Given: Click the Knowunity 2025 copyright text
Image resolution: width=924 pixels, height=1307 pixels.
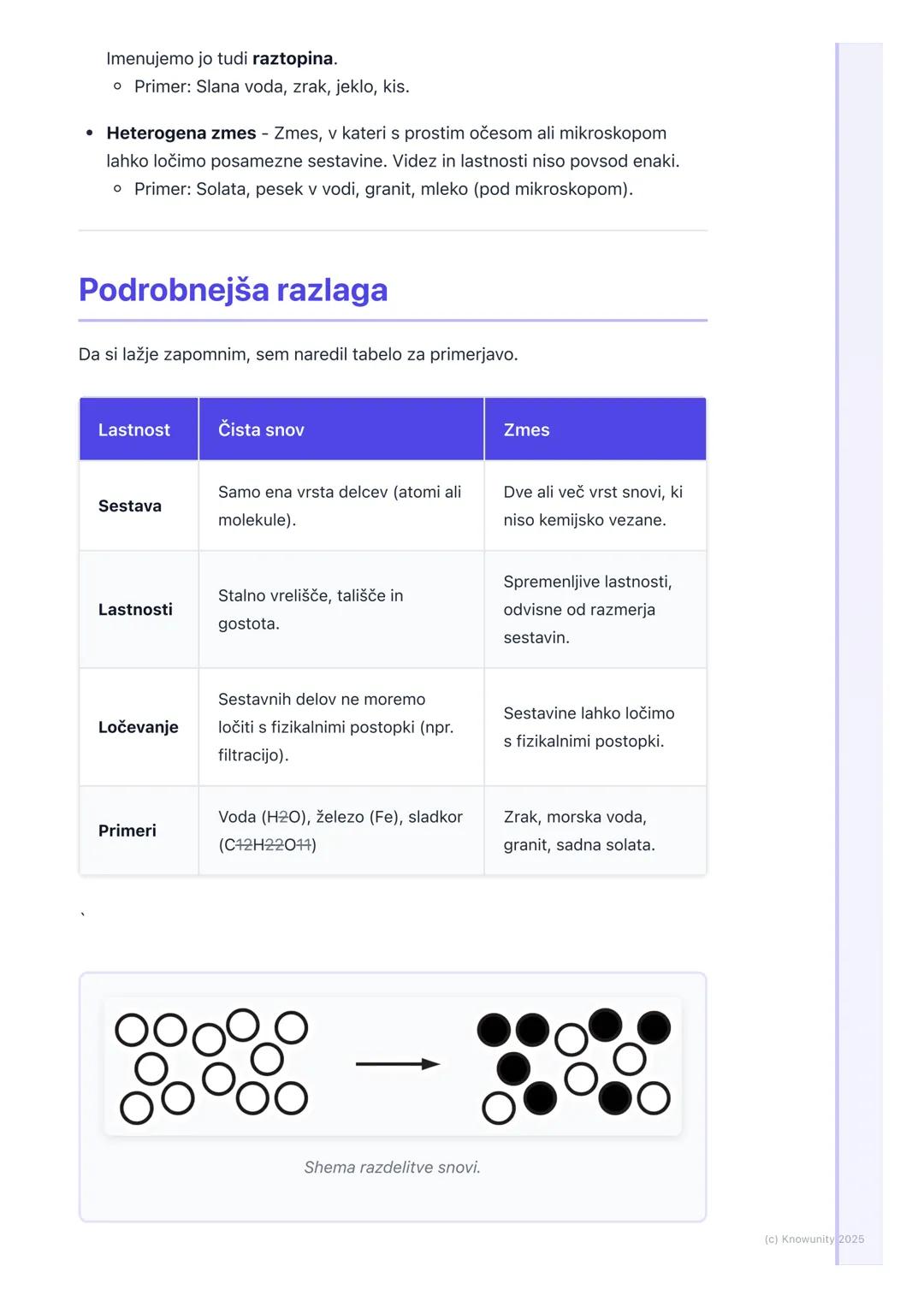Looking at the screenshot, I should point(814,1239).
